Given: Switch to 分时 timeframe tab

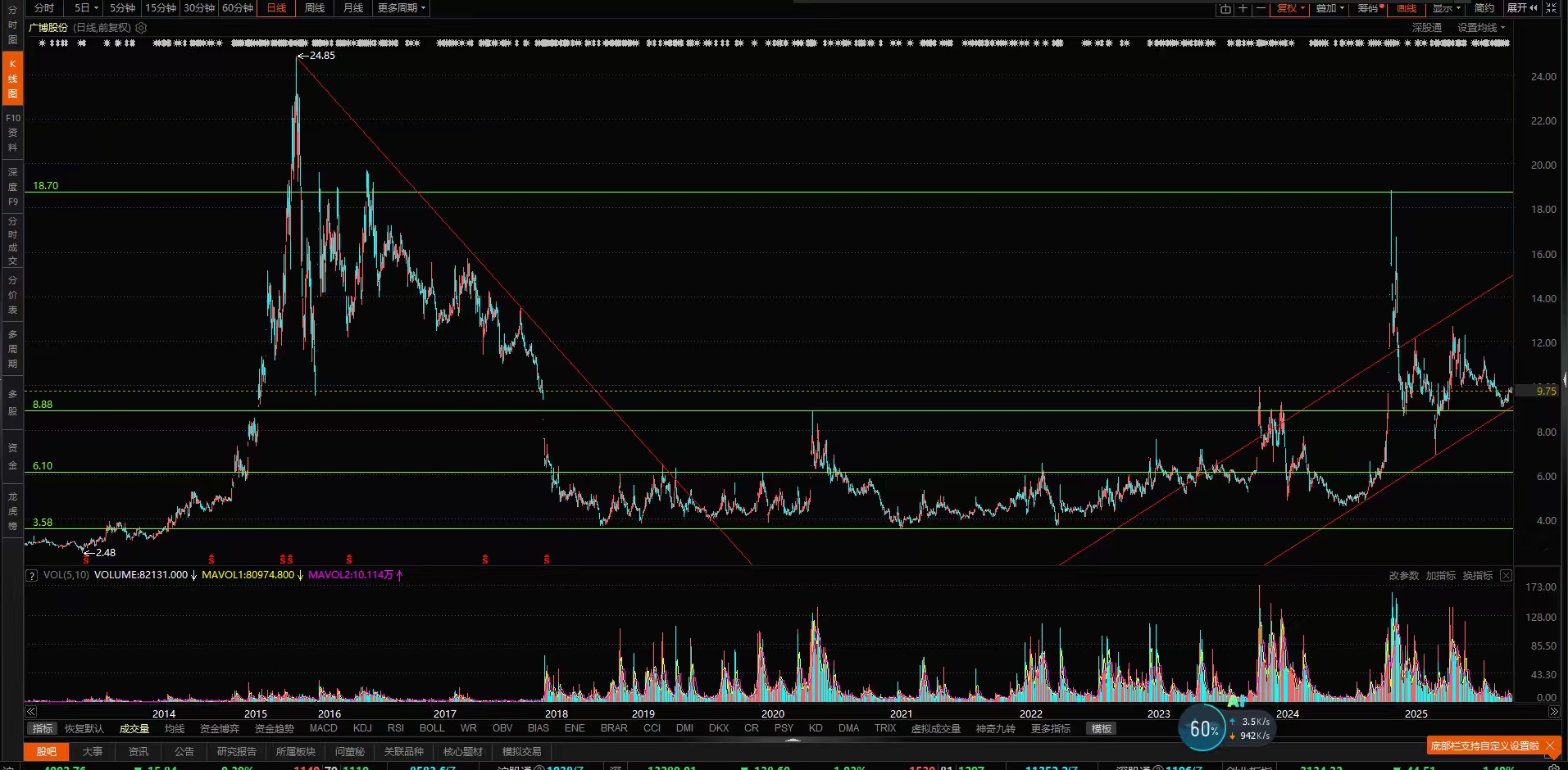Looking at the screenshot, I should (x=44, y=8).
